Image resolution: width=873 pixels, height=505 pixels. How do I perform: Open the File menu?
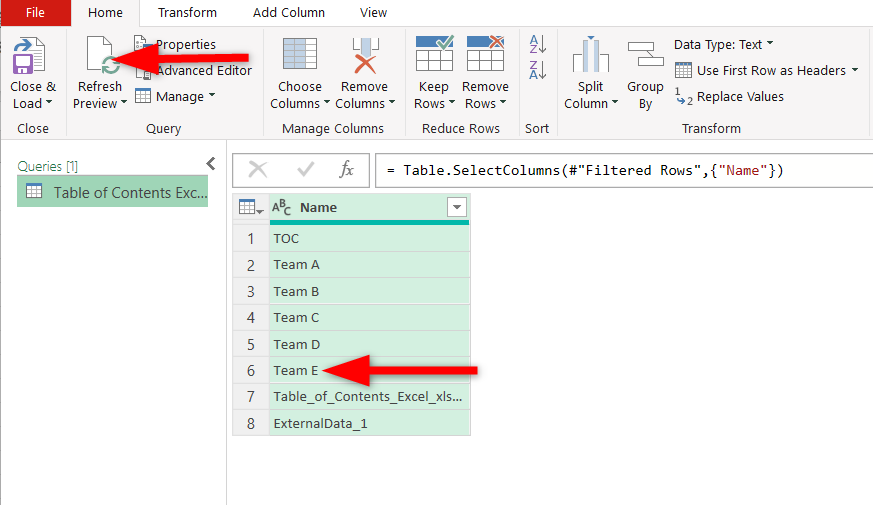tap(36, 12)
